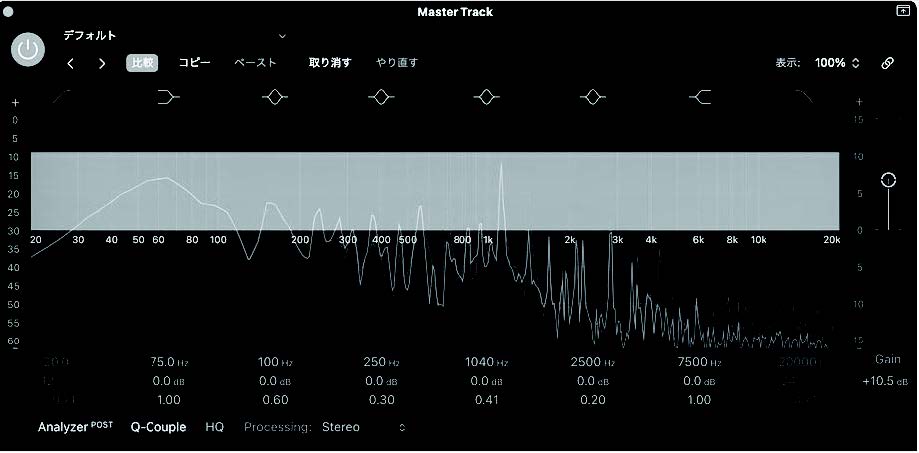
Task: Click the master Gain slider handle
Action: [888, 180]
